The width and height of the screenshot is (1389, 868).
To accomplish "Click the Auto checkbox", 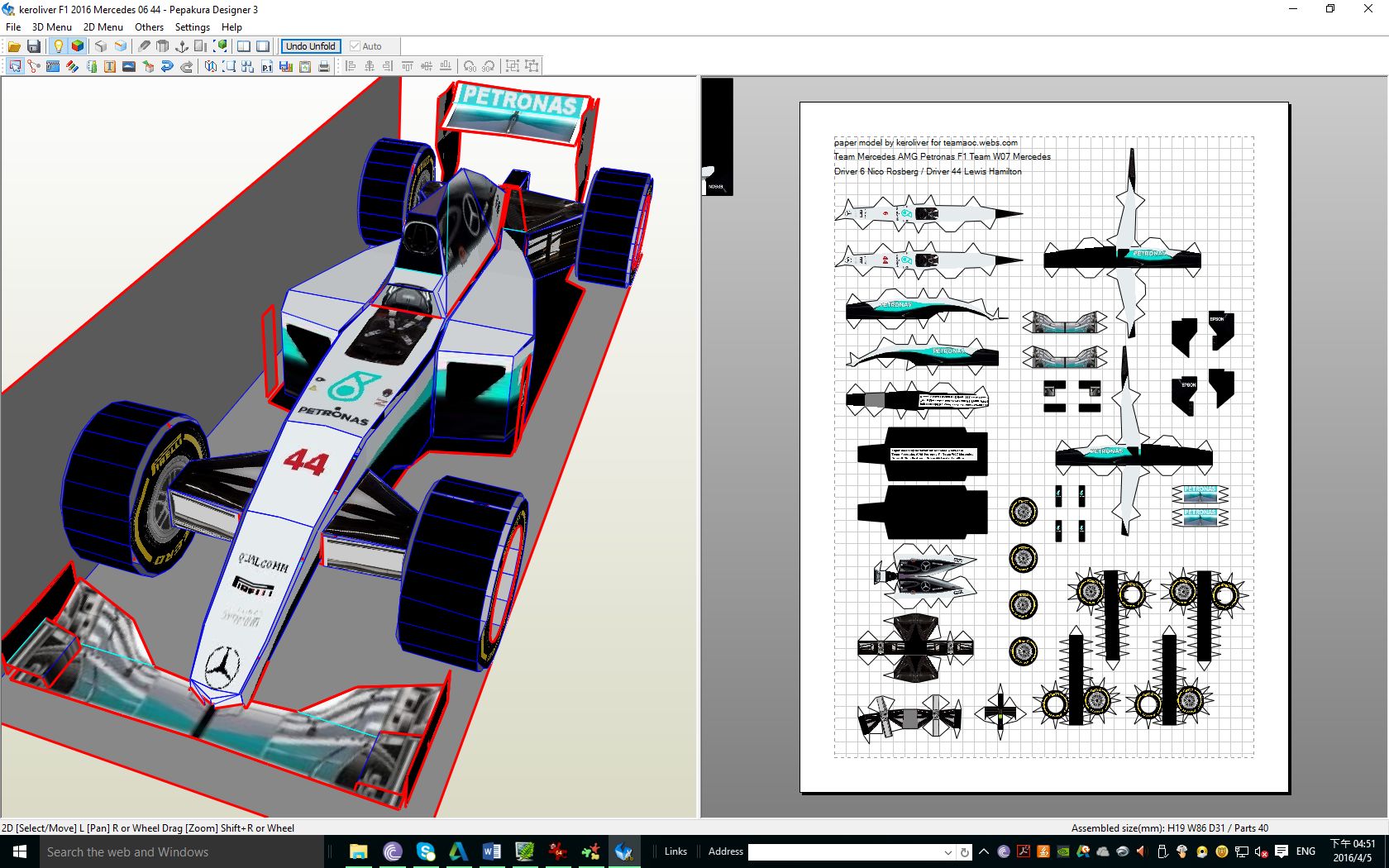I will tap(356, 46).
